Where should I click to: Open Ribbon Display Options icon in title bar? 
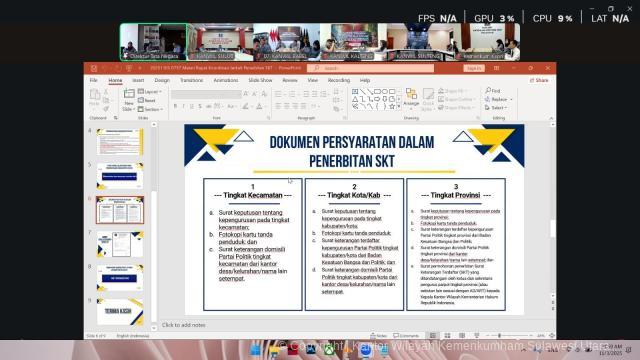(x=496, y=68)
